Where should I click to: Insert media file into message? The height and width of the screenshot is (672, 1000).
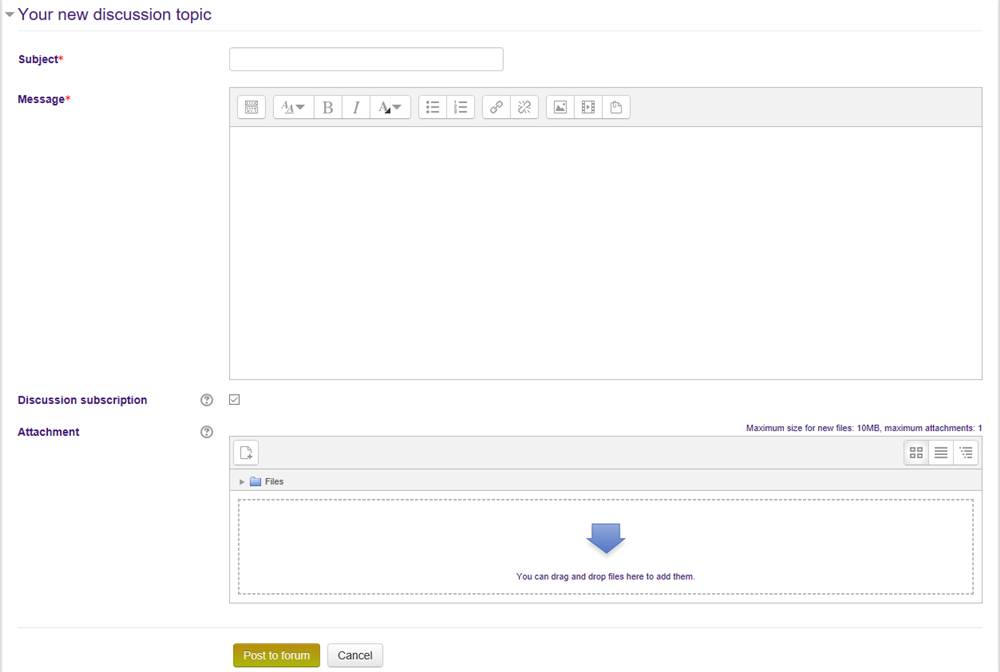(x=588, y=107)
